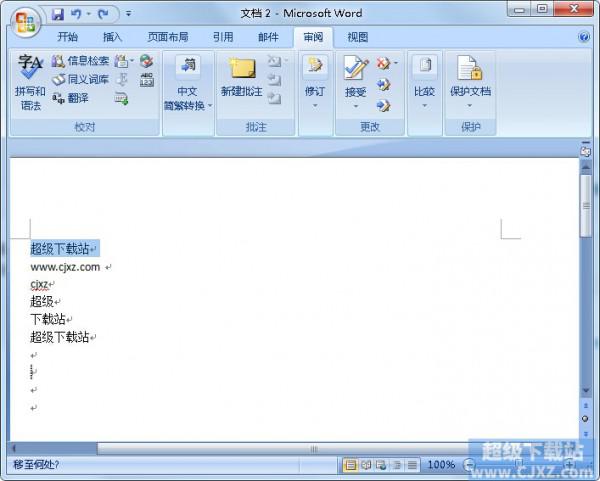600x481 pixels.
Task: Expand the 修订 dropdown arrow
Action: [315, 106]
